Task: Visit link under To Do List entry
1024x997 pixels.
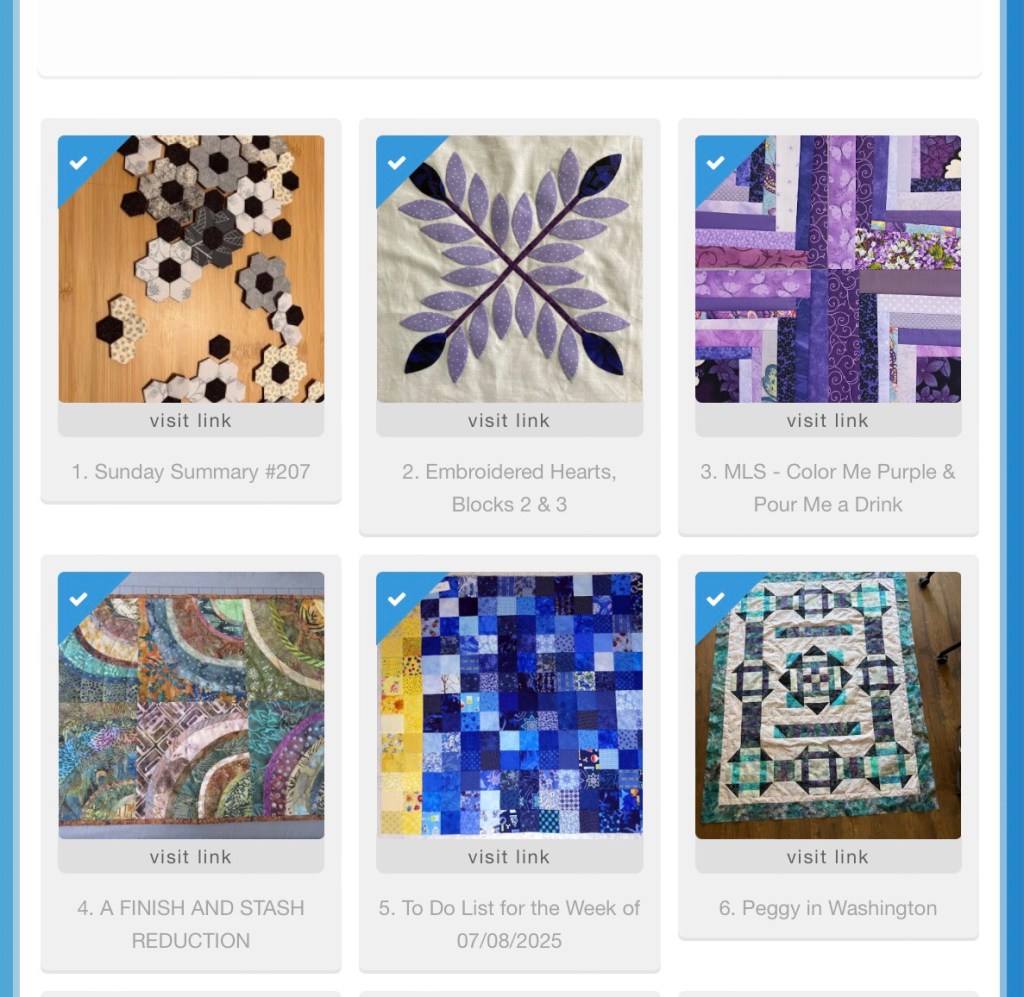Action: click(509, 857)
